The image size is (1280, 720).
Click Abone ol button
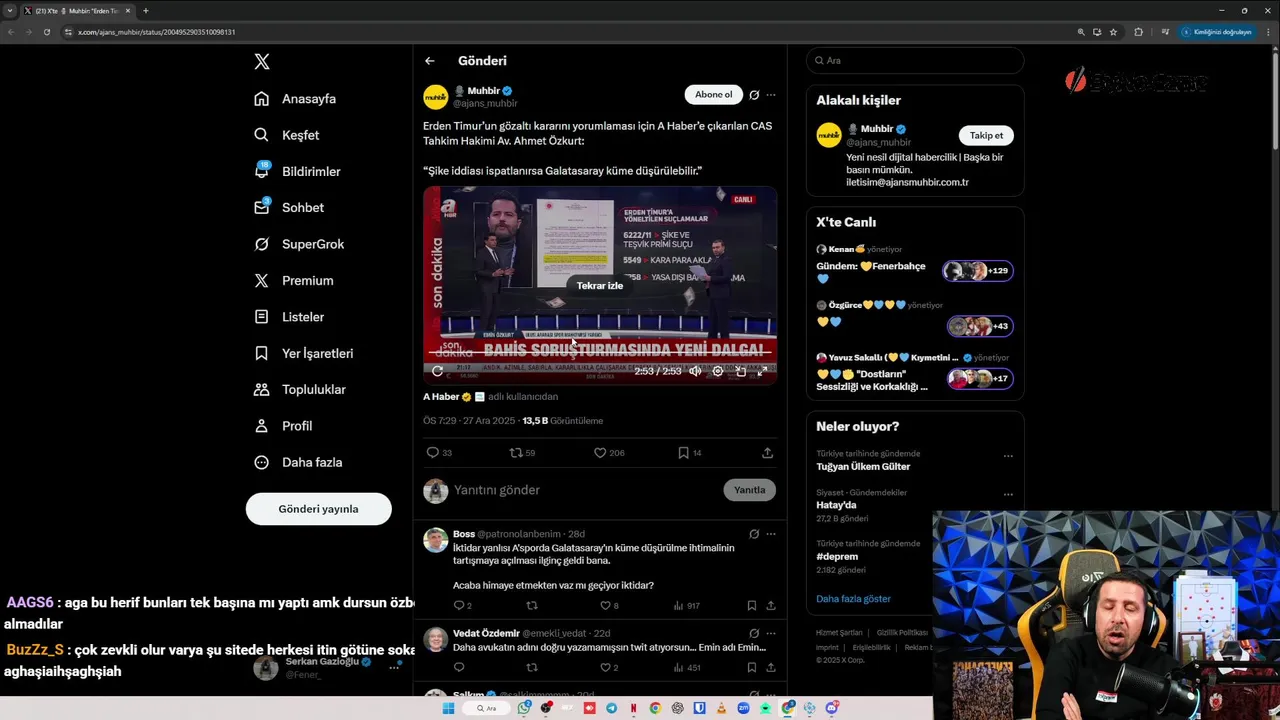click(713, 95)
